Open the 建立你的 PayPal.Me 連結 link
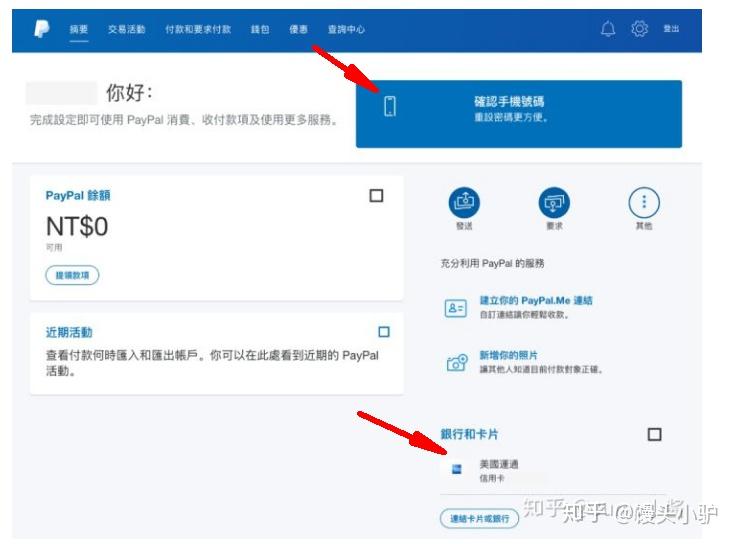The height and width of the screenshot is (544, 737). click(x=536, y=300)
